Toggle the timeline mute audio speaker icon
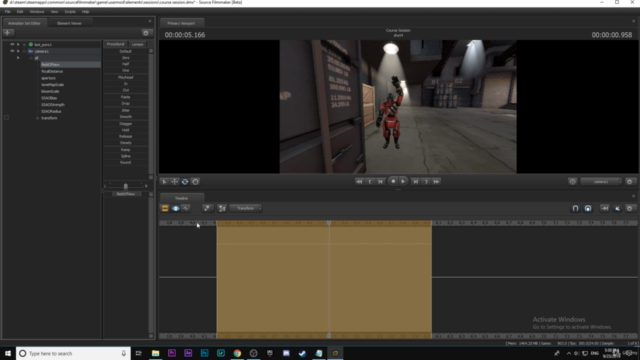 click(x=617, y=209)
